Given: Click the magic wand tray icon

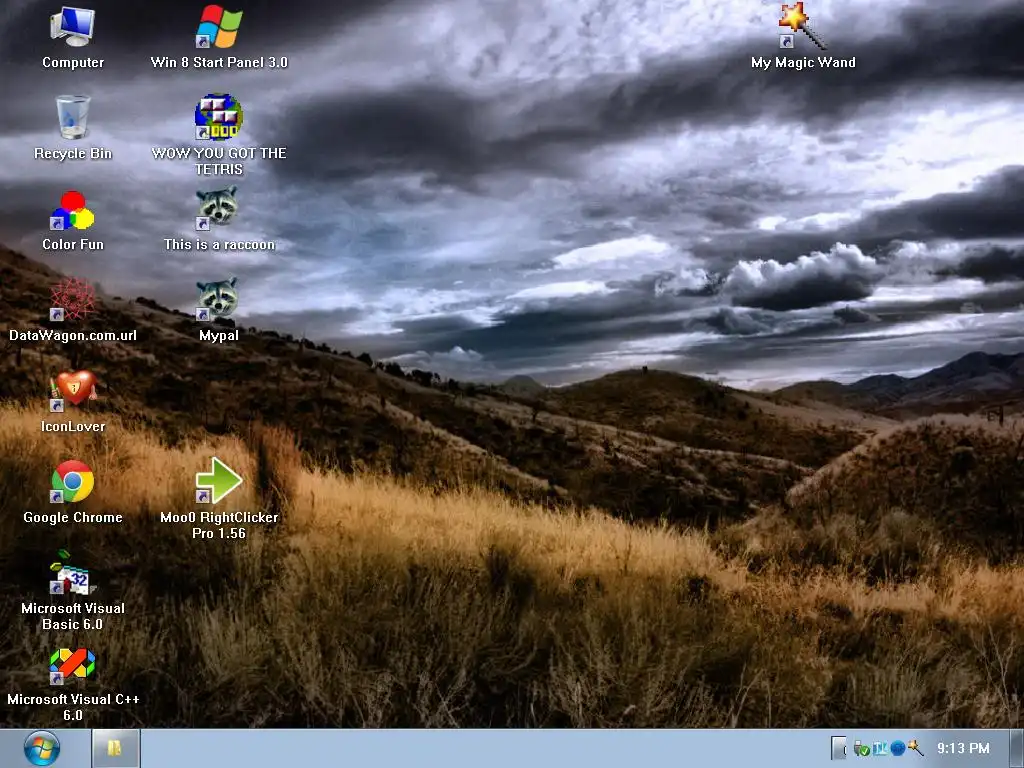Looking at the screenshot, I should tap(916, 748).
